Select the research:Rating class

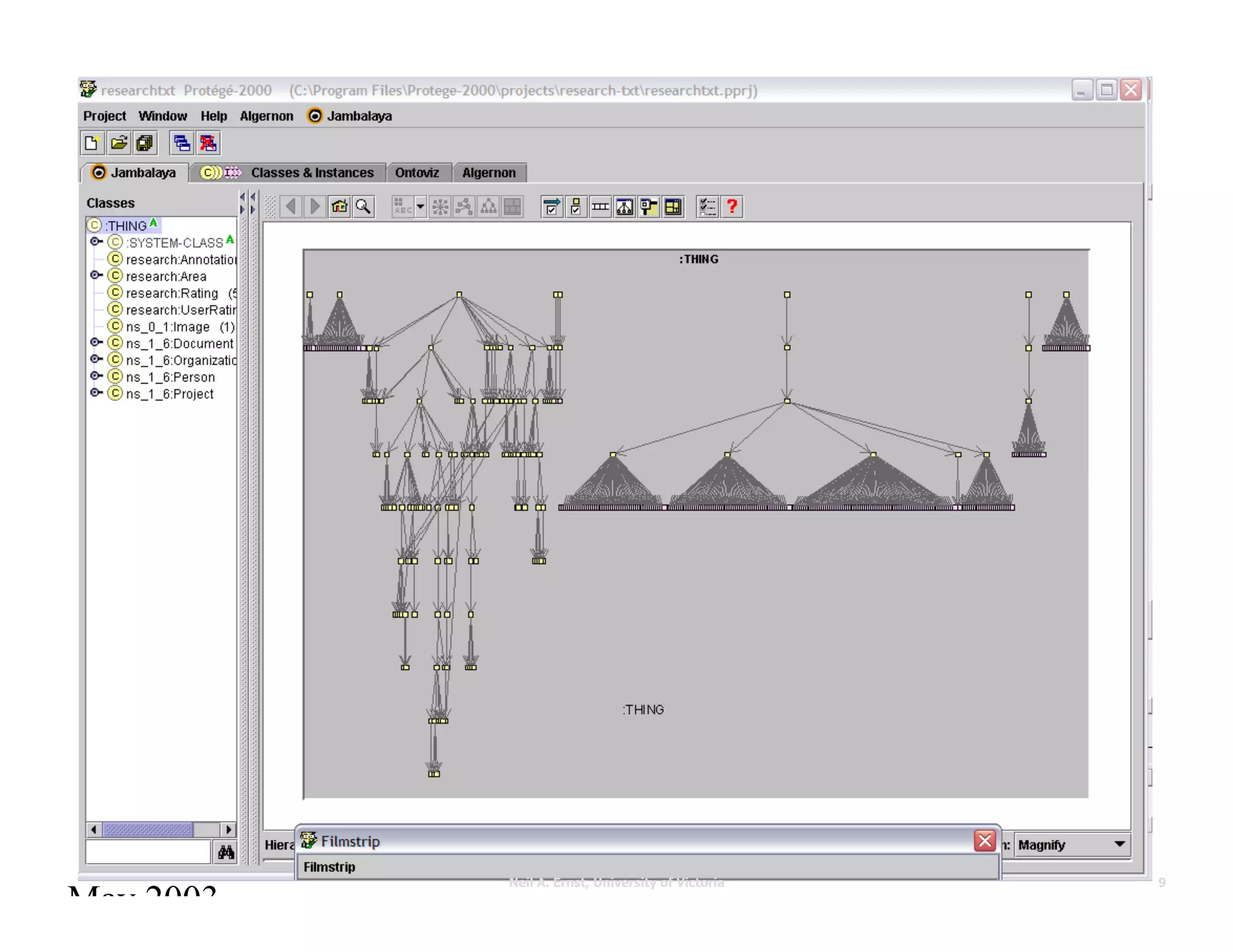[172, 293]
